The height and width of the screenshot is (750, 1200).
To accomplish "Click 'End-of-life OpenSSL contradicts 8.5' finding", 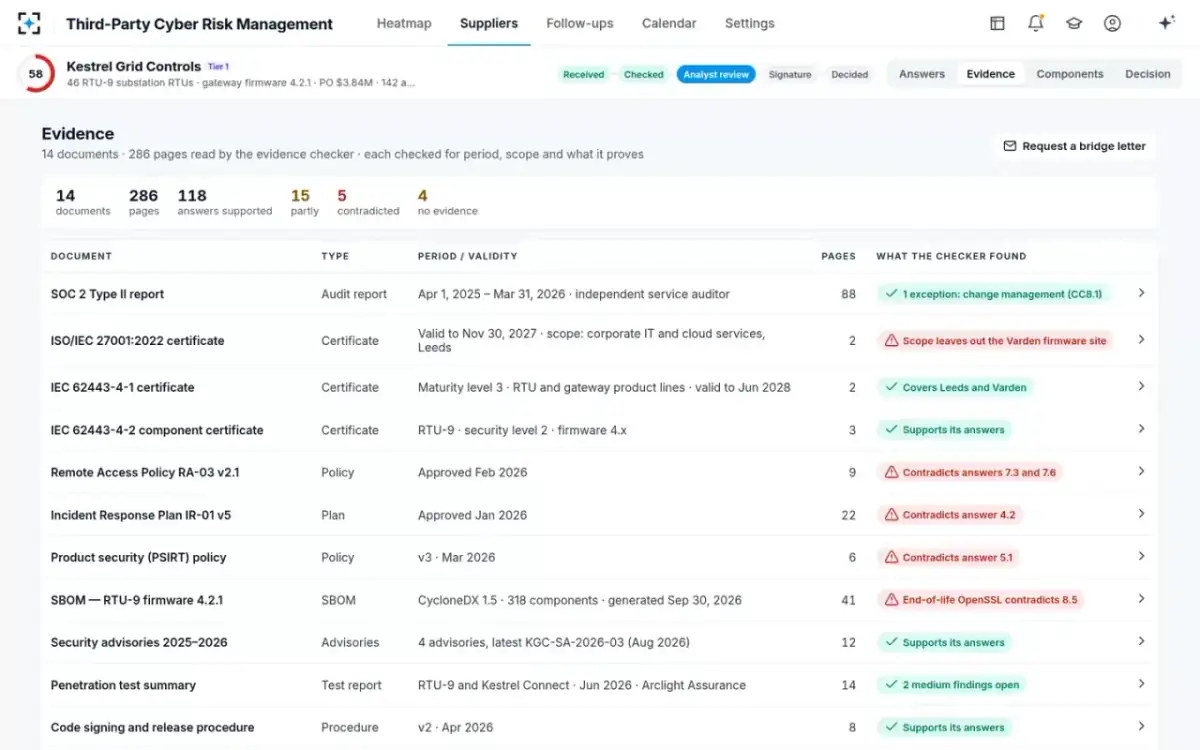I will click(980, 600).
